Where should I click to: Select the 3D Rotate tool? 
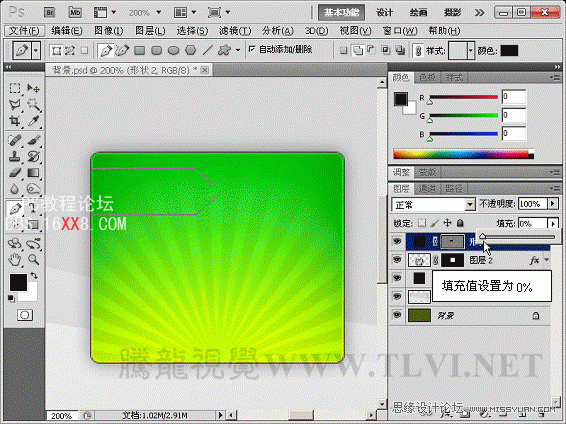click(15, 244)
